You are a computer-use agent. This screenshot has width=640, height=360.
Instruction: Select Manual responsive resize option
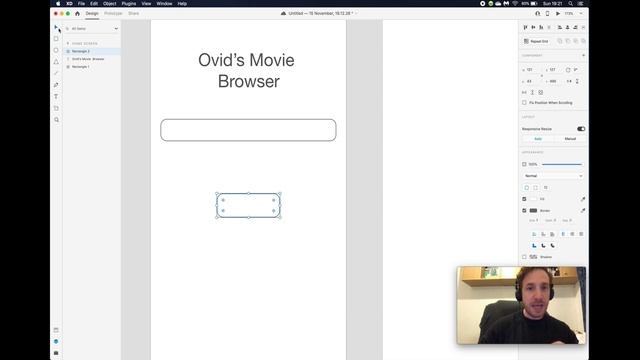[570, 139]
